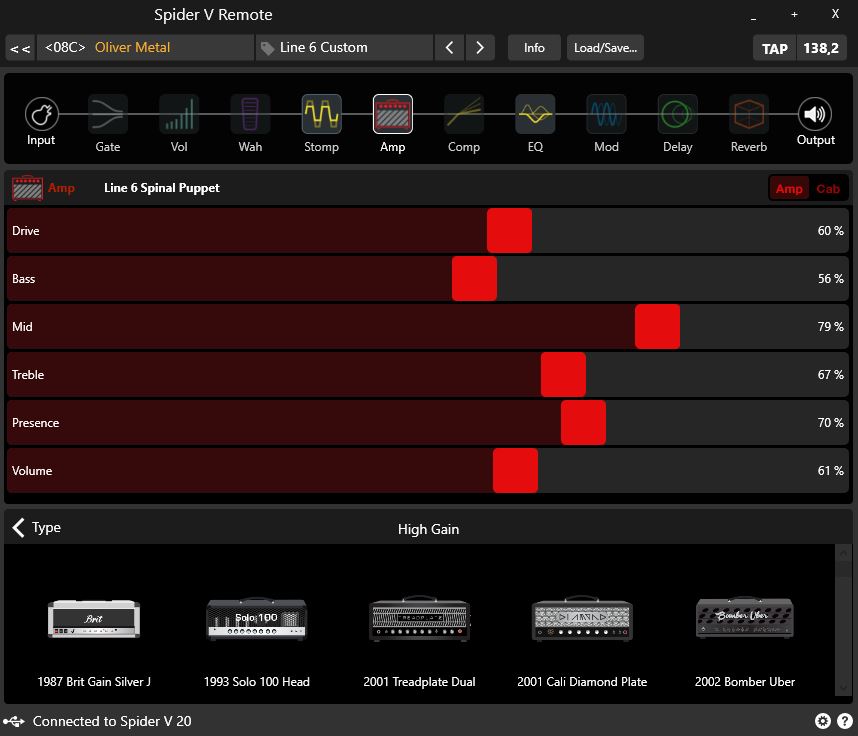
Task: Click Connected to Spider V 20 status text
Action: pos(112,721)
